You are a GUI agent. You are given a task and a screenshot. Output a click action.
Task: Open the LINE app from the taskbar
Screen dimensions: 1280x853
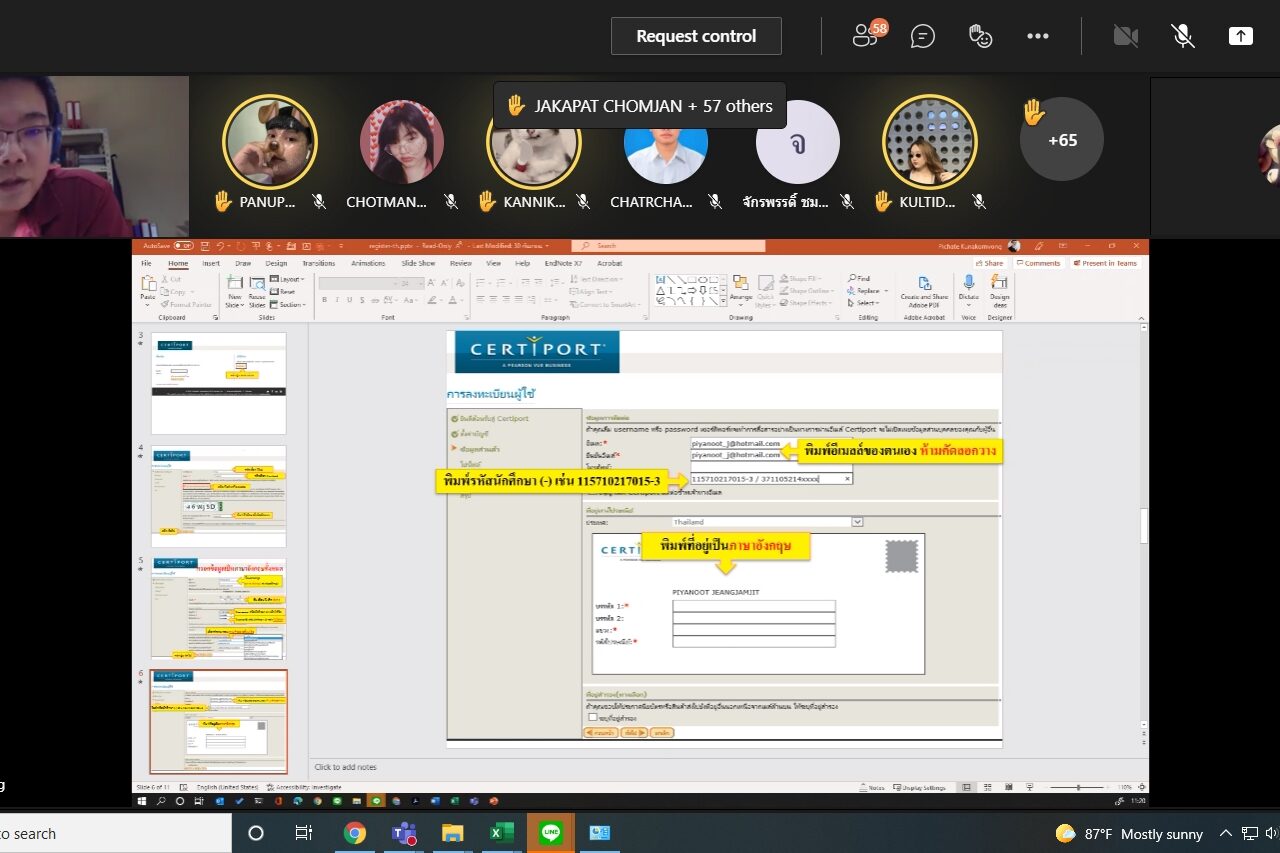(x=551, y=833)
